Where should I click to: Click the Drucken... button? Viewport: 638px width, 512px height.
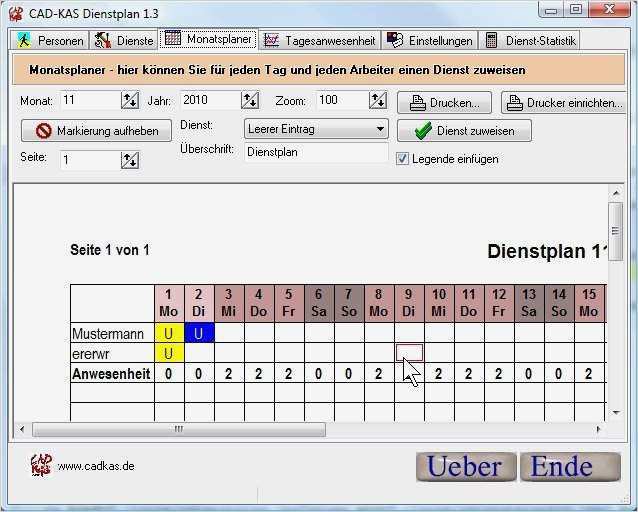tap(444, 103)
